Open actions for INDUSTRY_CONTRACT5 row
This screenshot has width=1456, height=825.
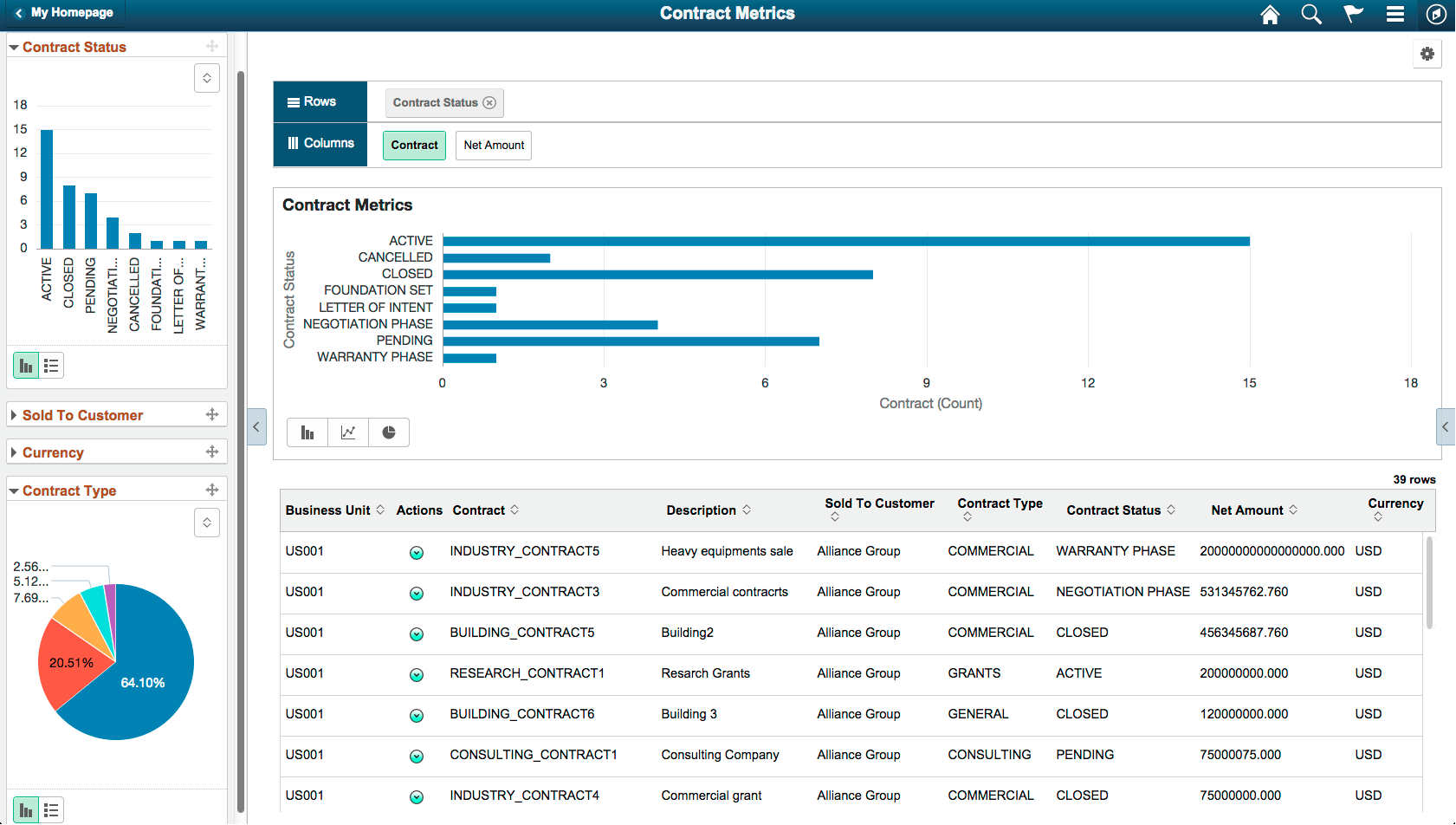click(417, 553)
